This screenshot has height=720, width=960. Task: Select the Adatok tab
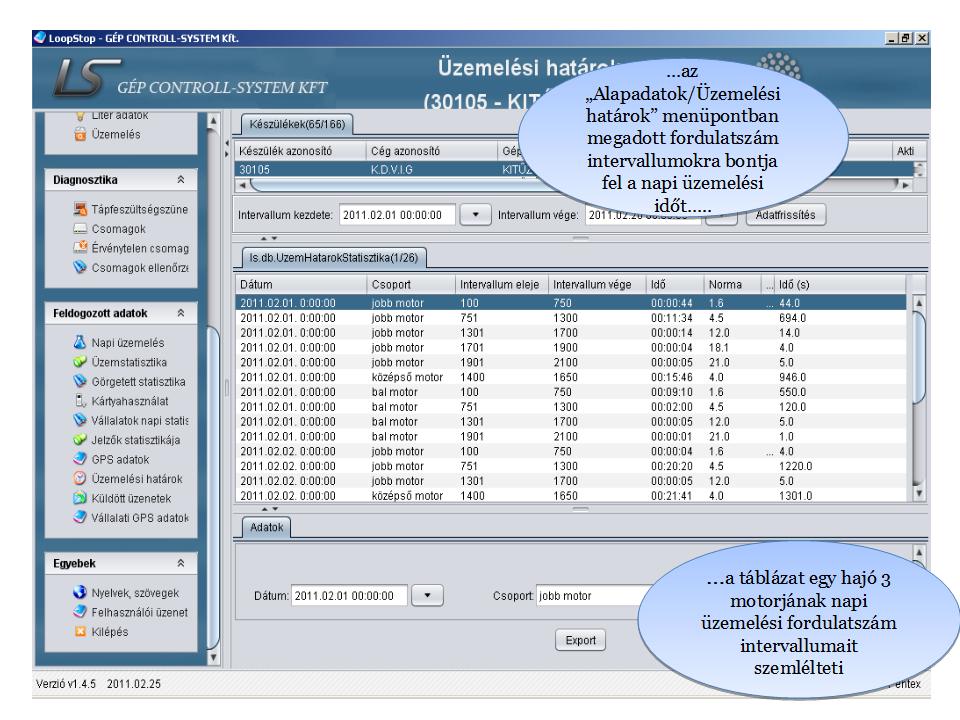coord(262,525)
